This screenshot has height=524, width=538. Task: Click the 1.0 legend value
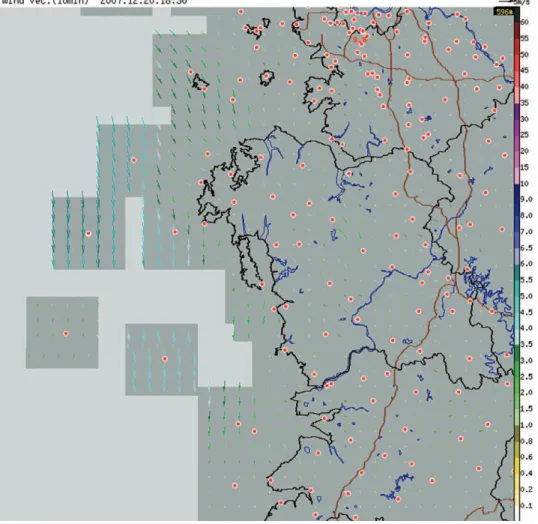tap(526, 425)
